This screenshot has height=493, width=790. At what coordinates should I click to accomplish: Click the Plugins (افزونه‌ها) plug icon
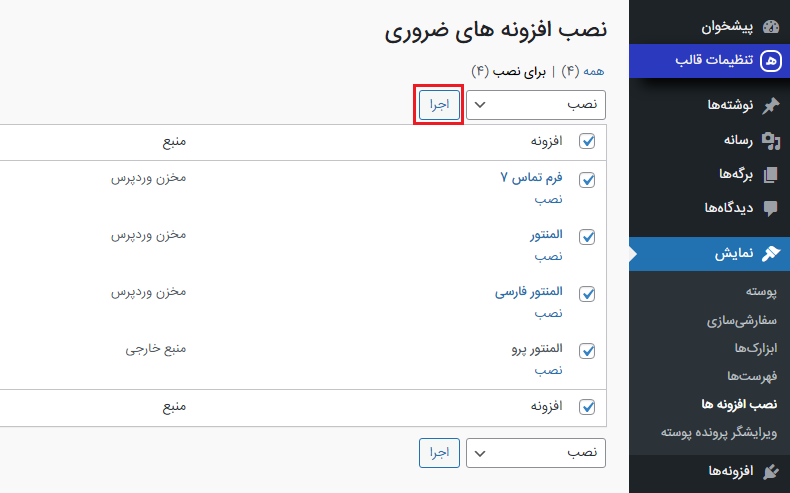pyautogui.click(x=770, y=471)
